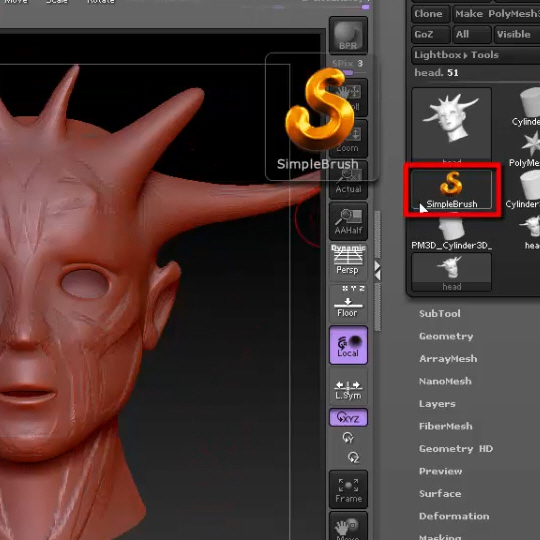Click Make PolyMesh3D button
This screenshot has height=540, width=540.
tap(496, 14)
